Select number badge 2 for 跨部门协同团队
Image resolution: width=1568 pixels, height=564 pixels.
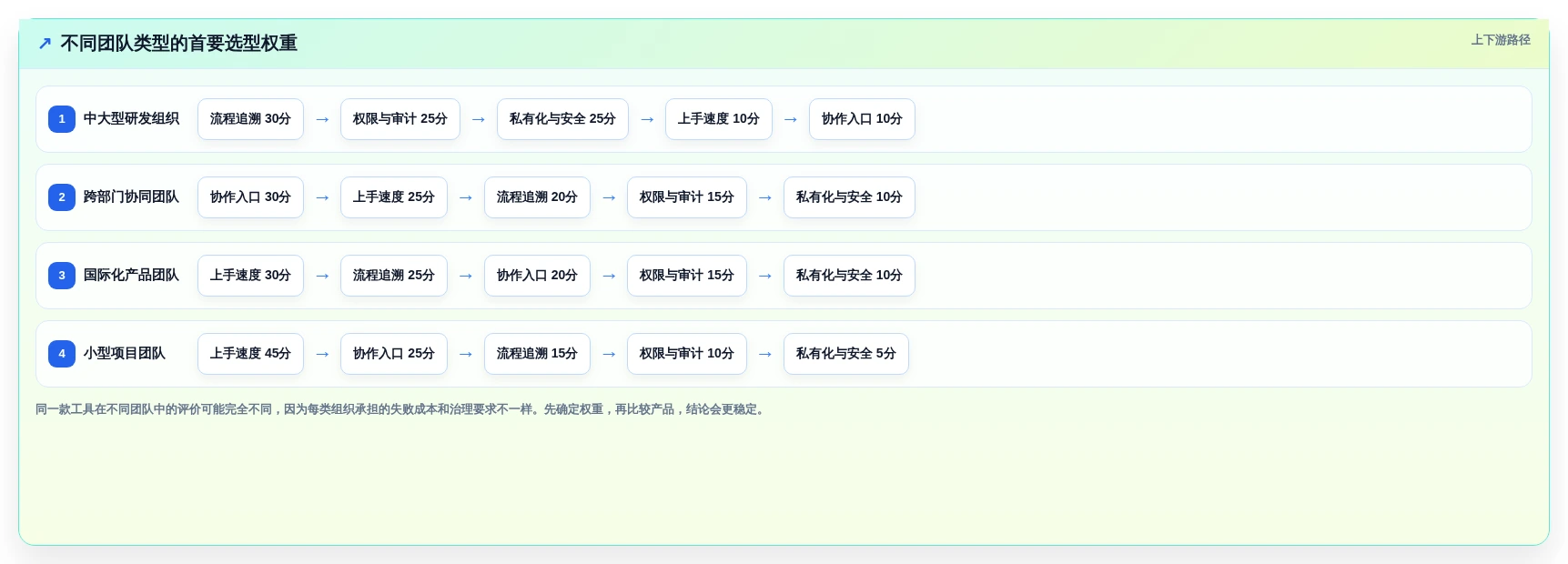[x=62, y=197]
